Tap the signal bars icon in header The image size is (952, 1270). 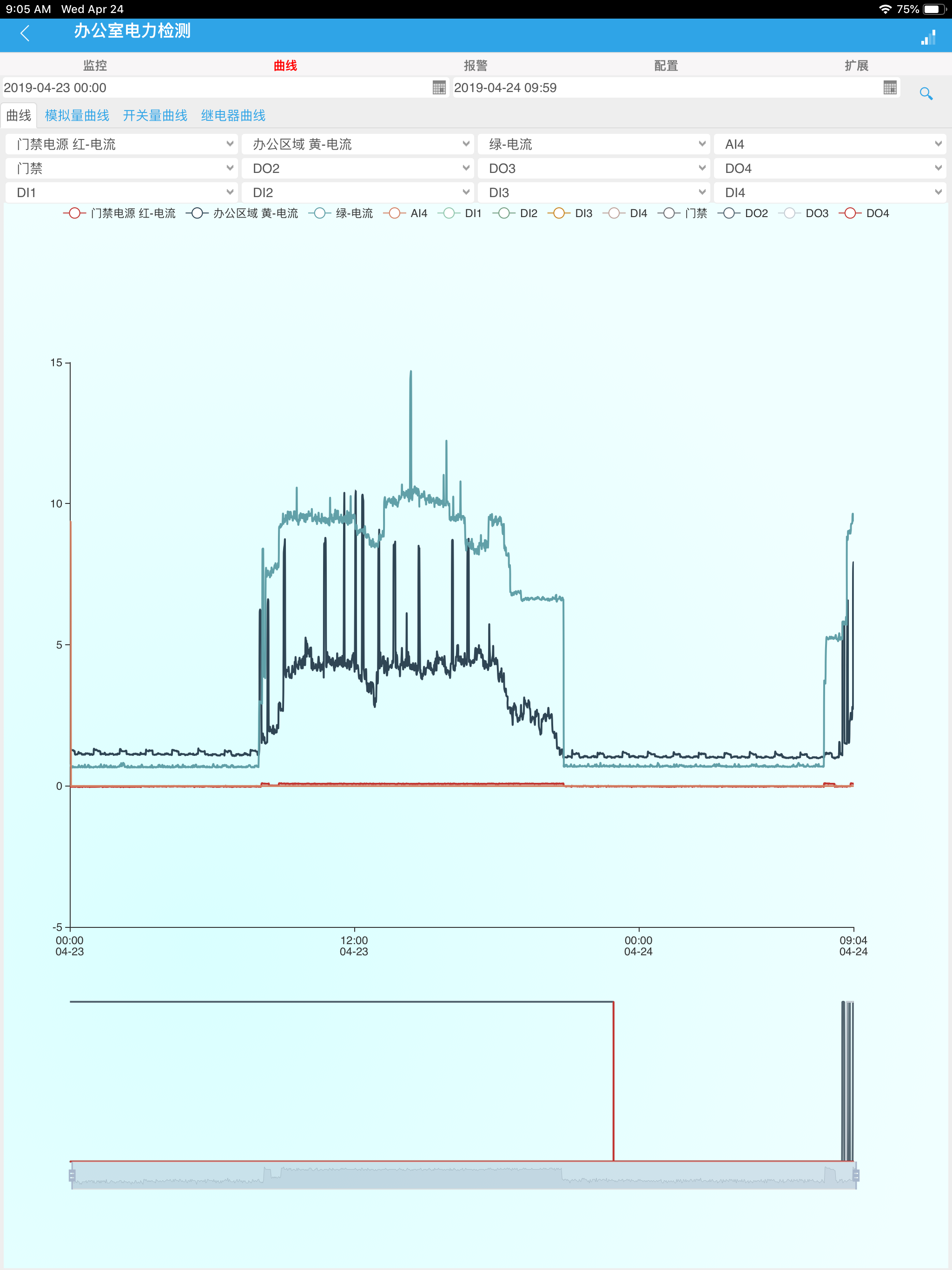pyautogui.click(x=928, y=37)
